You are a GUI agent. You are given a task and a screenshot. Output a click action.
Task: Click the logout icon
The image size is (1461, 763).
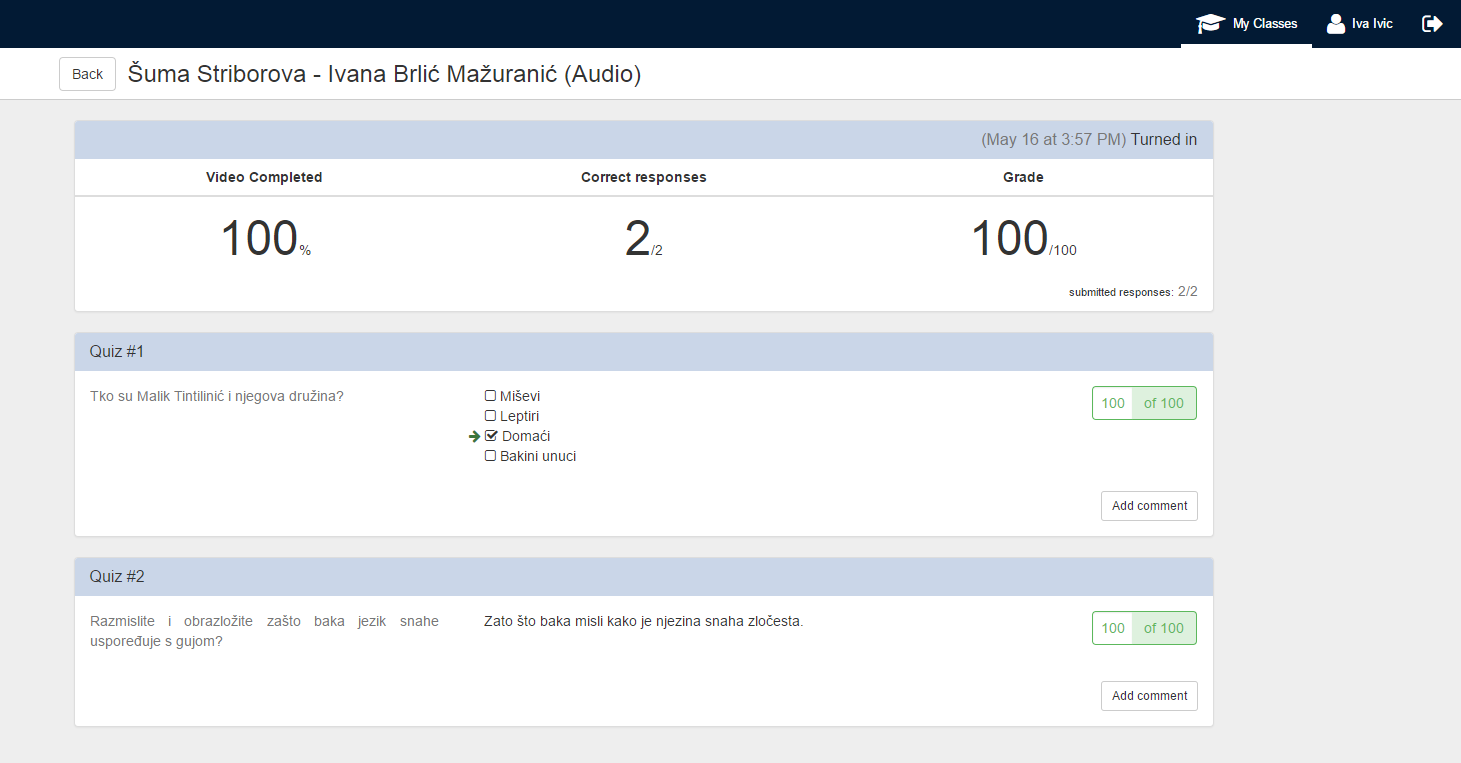(x=1432, y=24)
